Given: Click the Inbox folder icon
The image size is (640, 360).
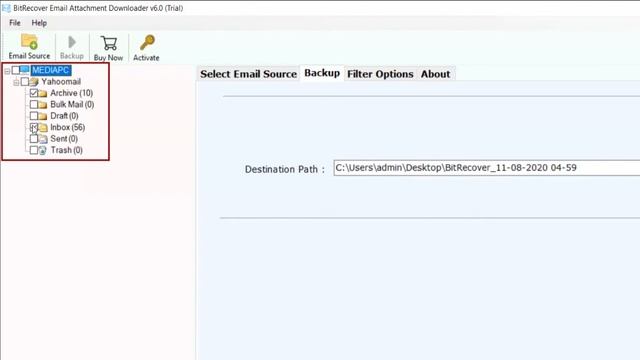Looking at the screenshot, I should point(43,128).
